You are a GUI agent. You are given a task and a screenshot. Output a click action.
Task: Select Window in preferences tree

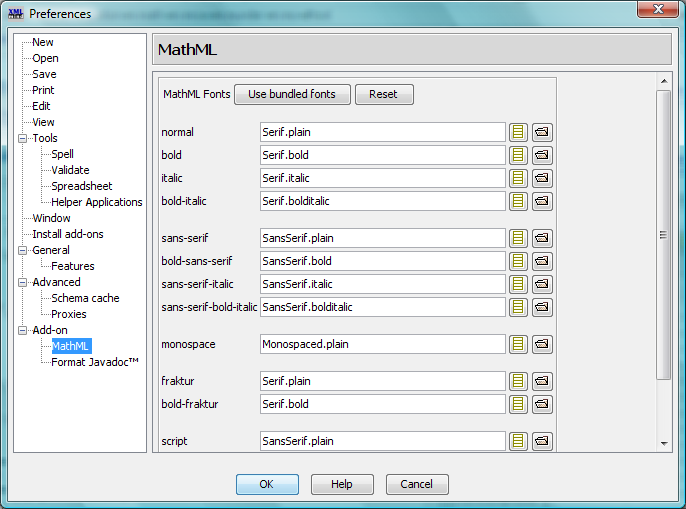click(x=51, y=218)
